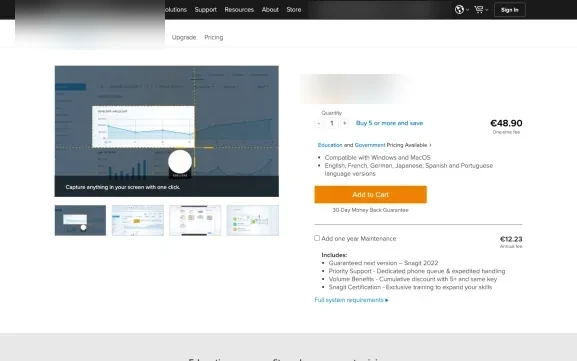This screenshot has width=577, height=361.
Task: Expand the globe dropdown chevron
Action: click(x=467, y=10)
